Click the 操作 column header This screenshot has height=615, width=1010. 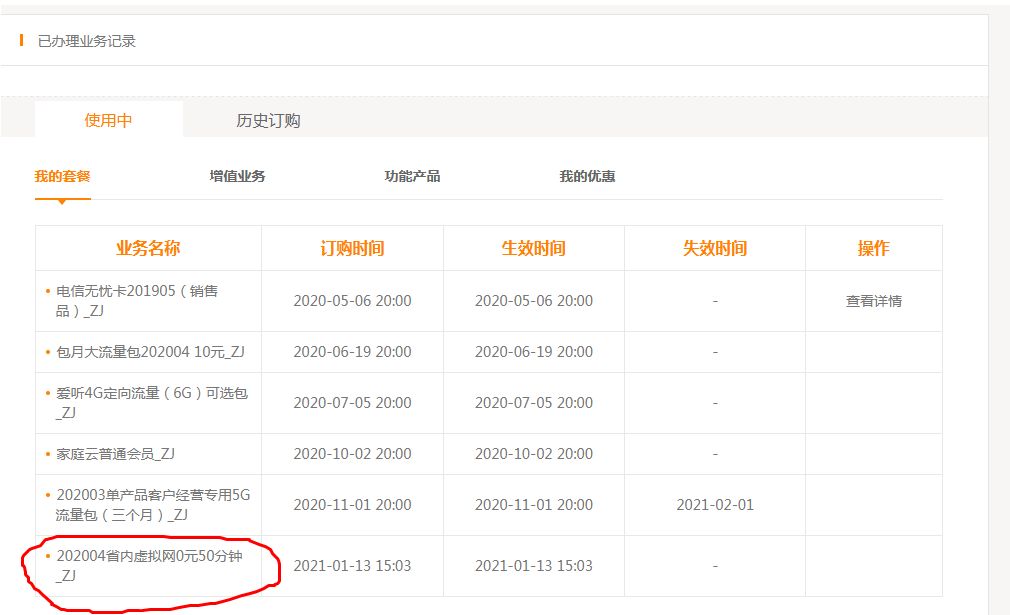873,248
